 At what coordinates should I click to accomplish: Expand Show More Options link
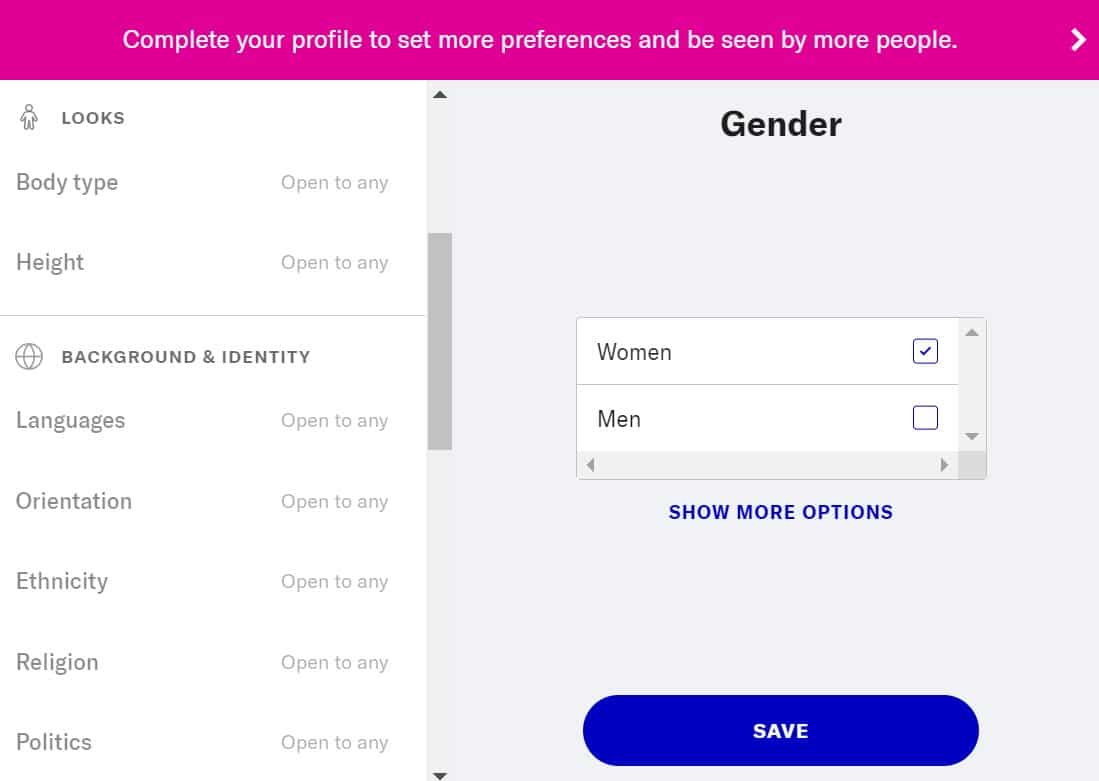click(781, 512)
